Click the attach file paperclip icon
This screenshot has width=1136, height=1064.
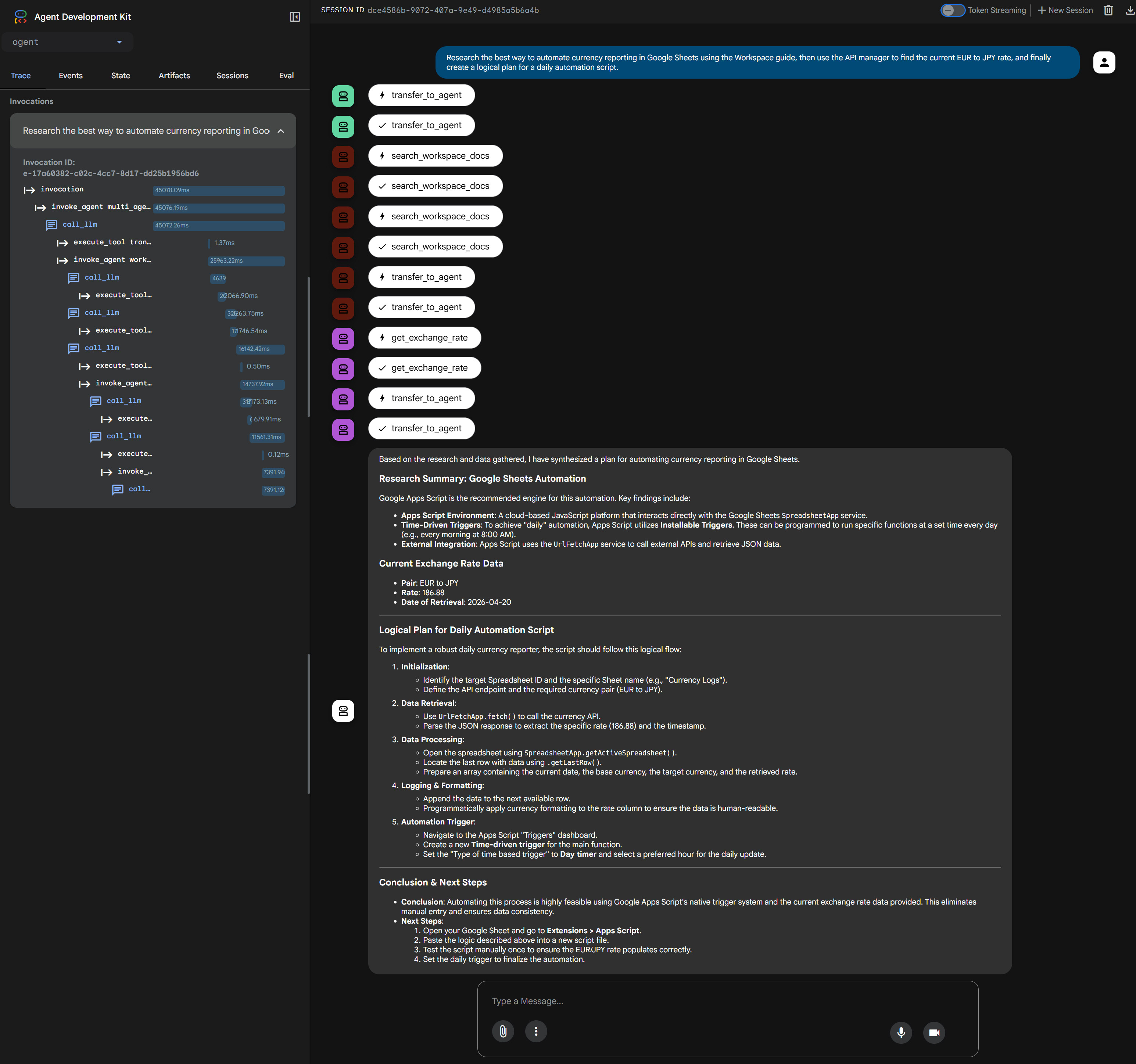tap(503, 1031)
